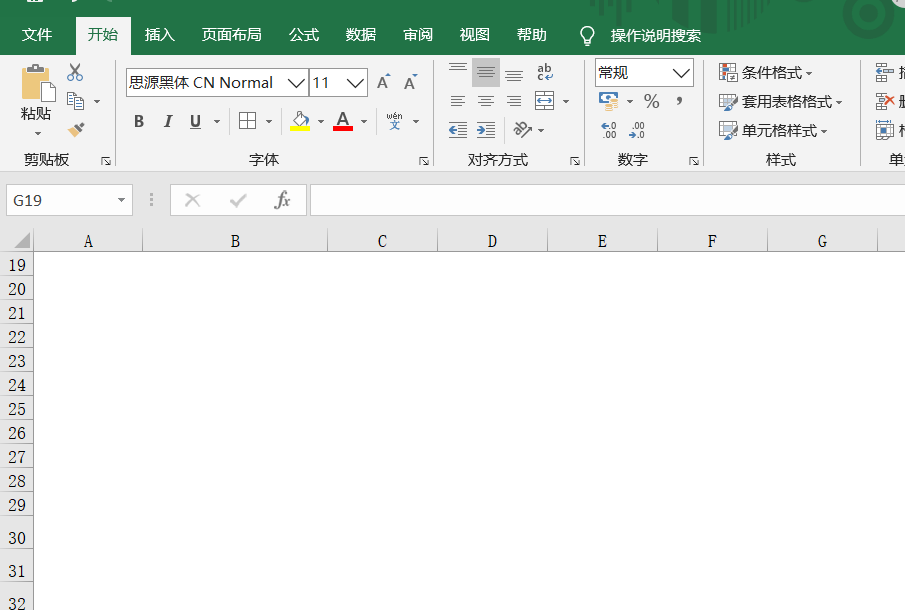The height and width of the screenshot is (610, 905).
Task: Center text horizontally
Action: point(486,102)
